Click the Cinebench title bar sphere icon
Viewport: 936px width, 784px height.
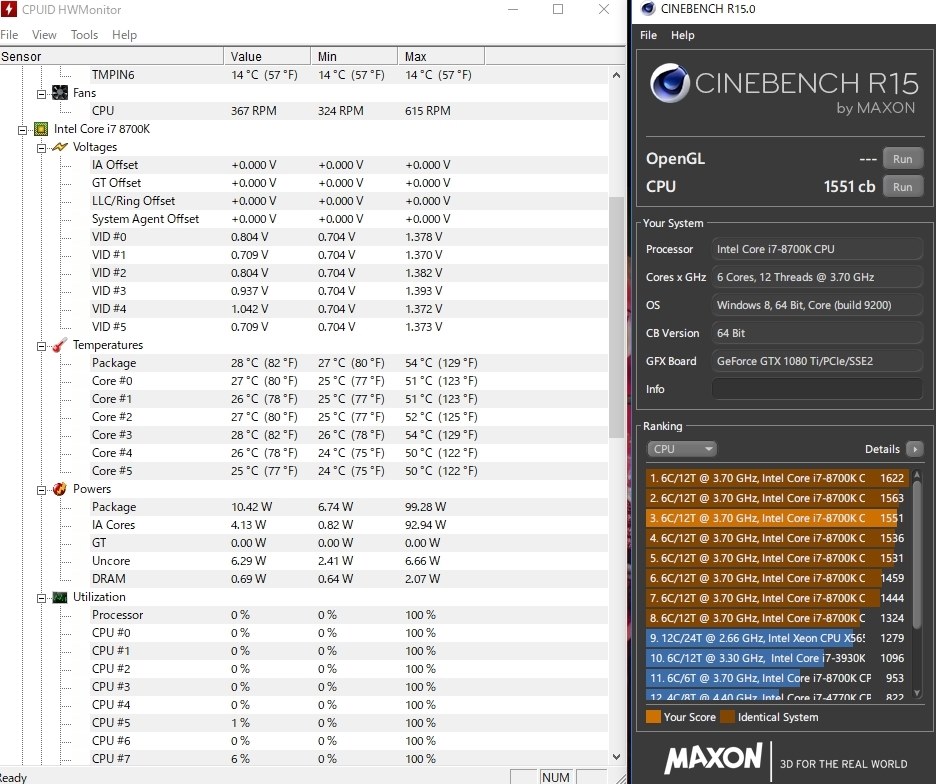point(648,9)
